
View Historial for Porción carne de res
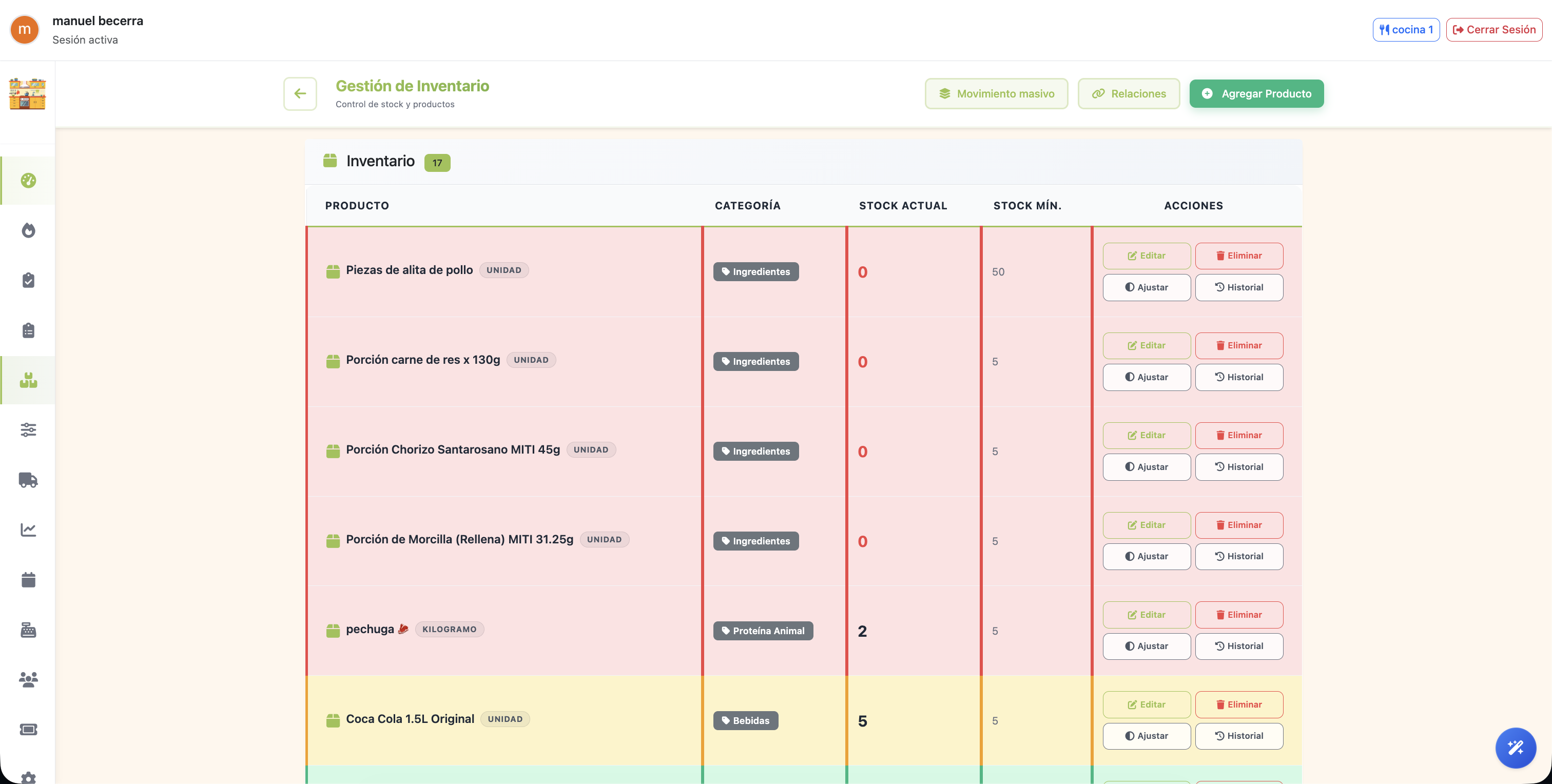pos(1239,377)
